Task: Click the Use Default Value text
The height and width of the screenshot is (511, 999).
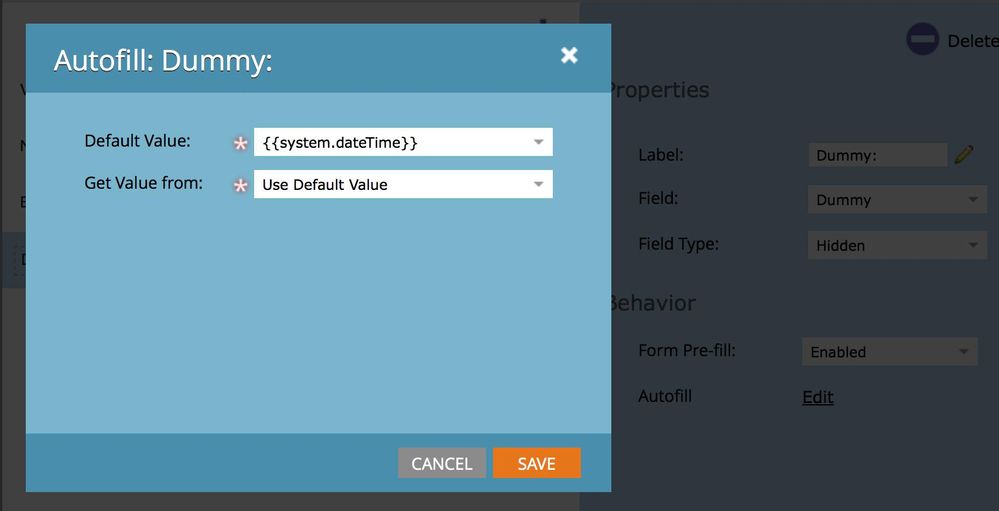Action: (x=325, y=184)
